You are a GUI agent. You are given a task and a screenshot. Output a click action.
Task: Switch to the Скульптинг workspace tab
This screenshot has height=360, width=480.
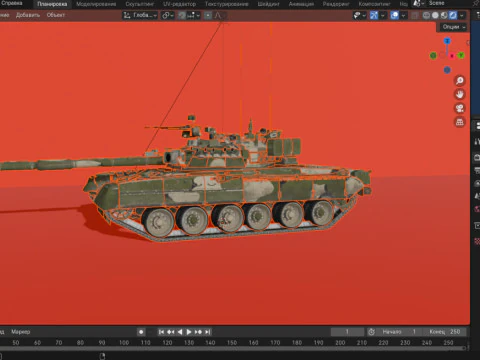[x=140, y=4]
